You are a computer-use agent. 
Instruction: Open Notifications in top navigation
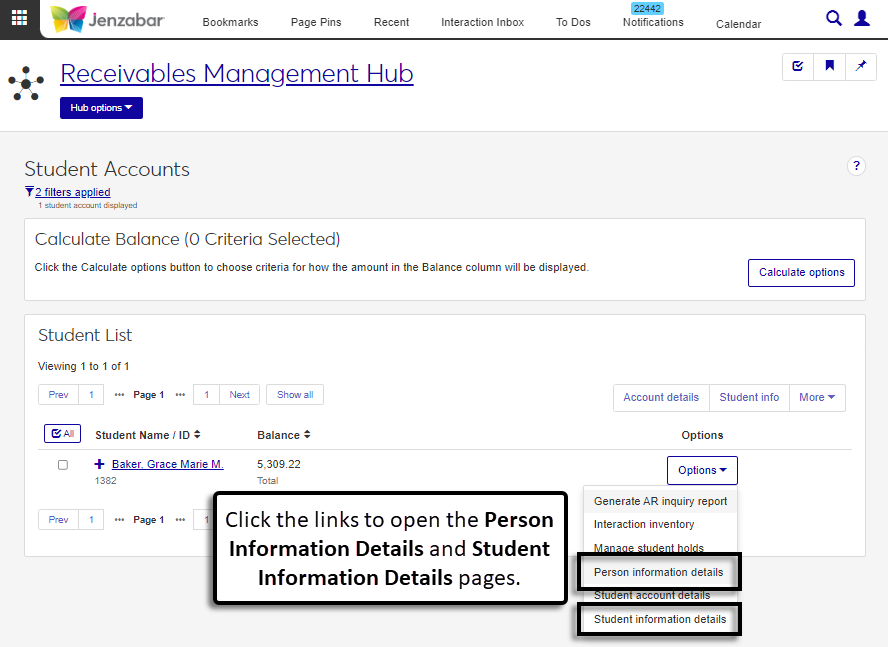click(x=653, y=22)
